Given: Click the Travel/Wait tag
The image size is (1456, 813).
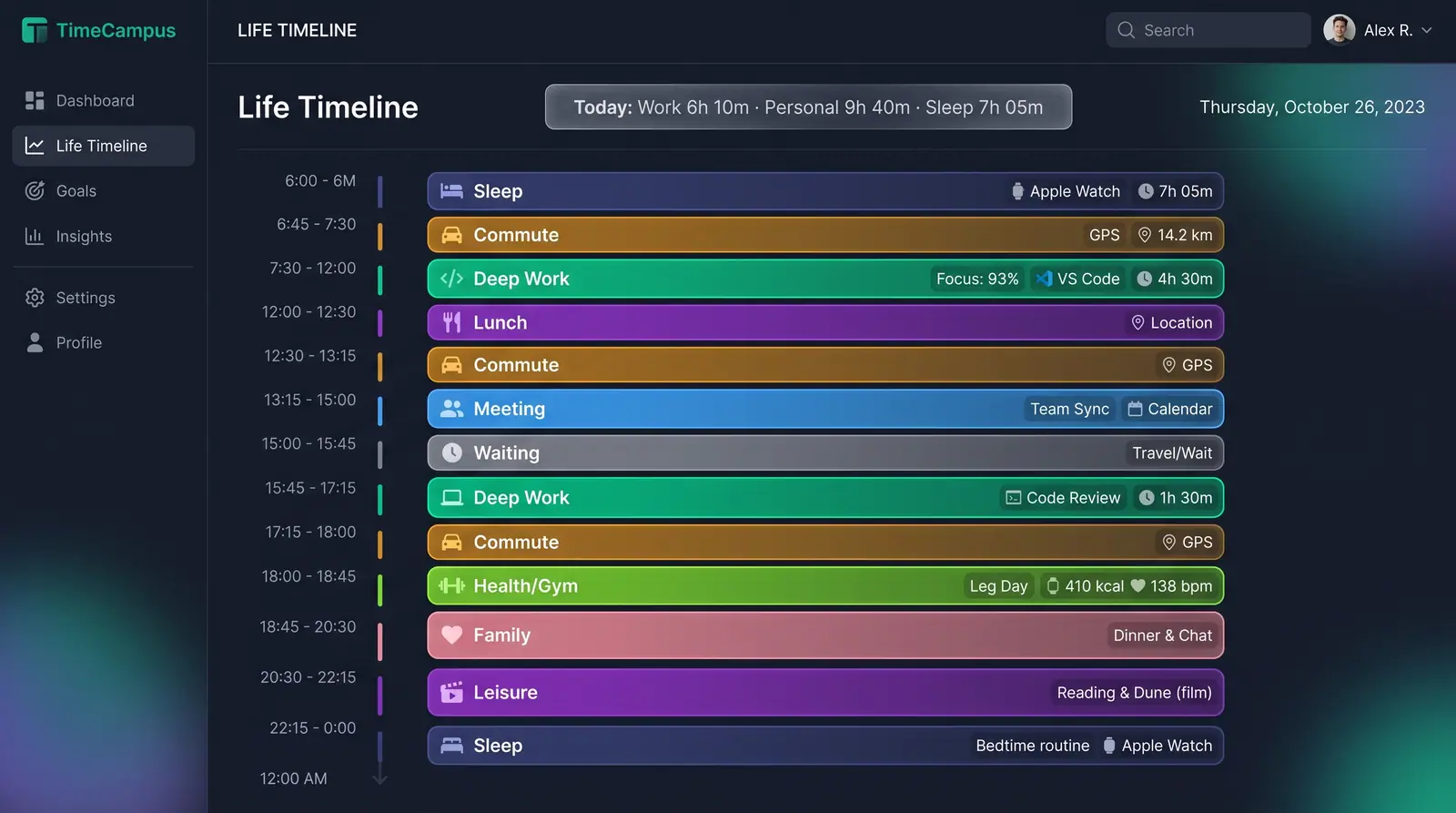Looking at the screenshot, I should (x=1172, y=452).
